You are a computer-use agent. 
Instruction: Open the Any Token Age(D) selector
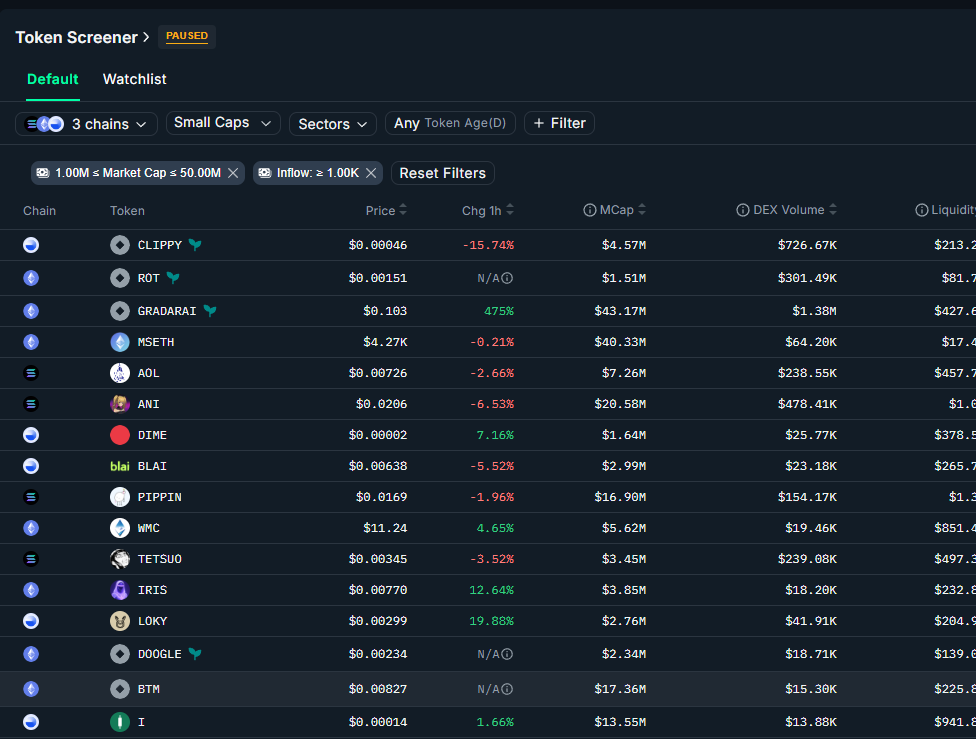point(450,123)
